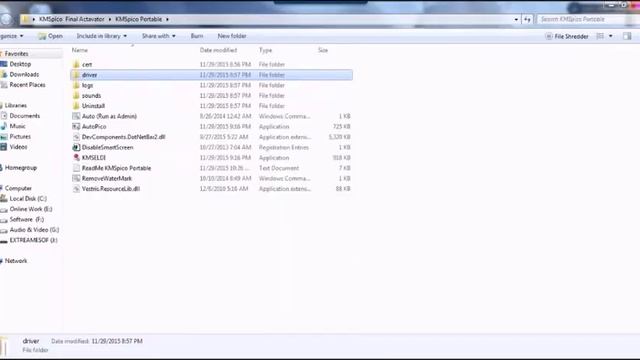Select the Uninstall folder icon
The width and height of the screenshot is (640, 360).
76,106
